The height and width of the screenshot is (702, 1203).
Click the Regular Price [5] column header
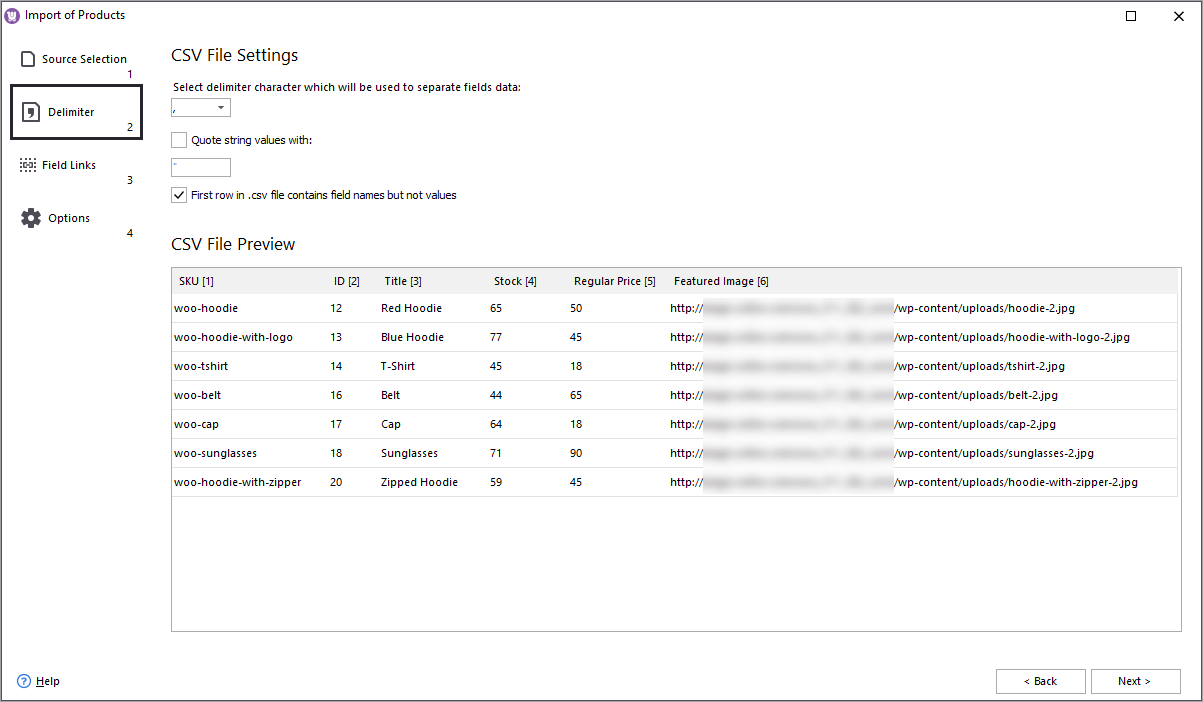[x=614, y=281]
